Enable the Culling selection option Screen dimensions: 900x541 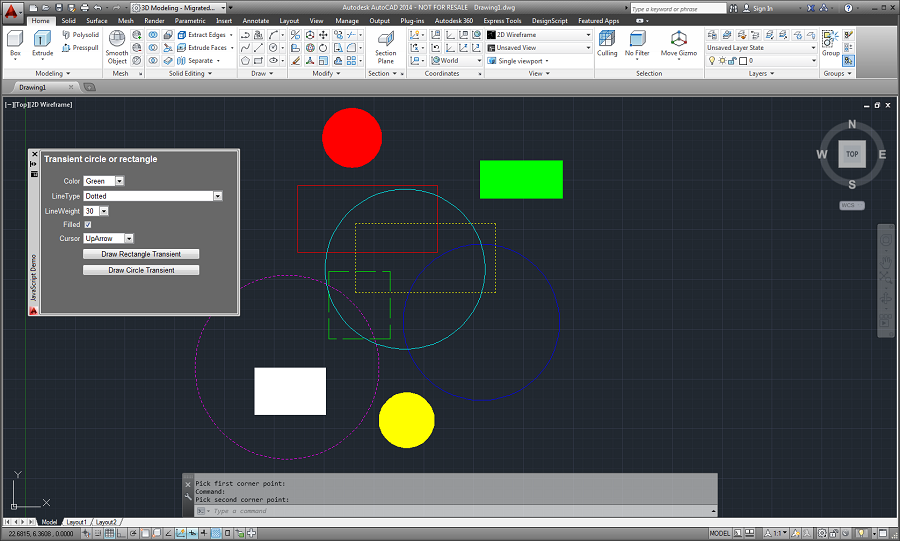click(x=607, y=44)
